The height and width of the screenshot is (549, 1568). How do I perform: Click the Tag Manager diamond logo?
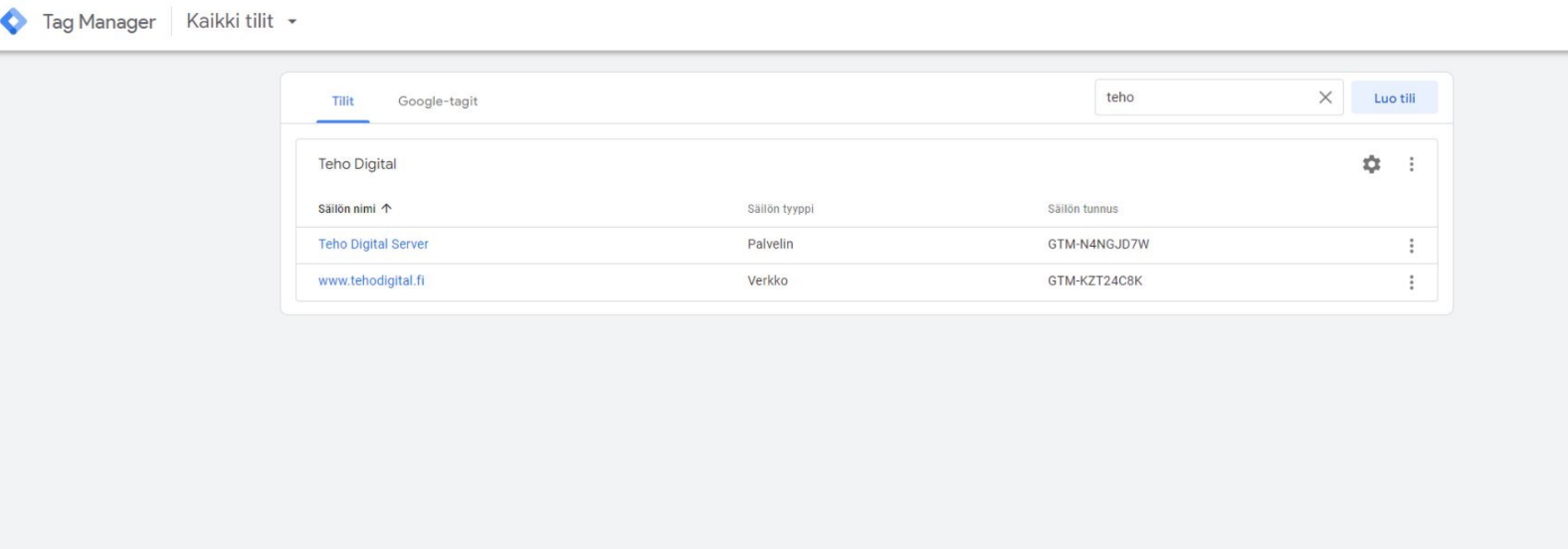pos(14,22)
